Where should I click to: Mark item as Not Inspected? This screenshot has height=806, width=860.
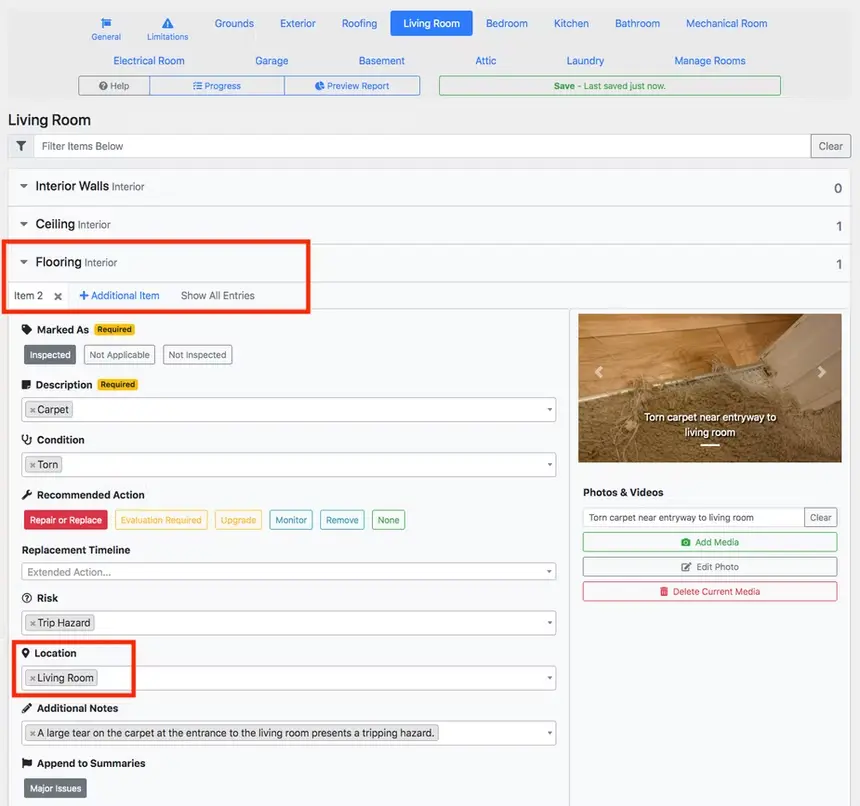click(197, 355)
